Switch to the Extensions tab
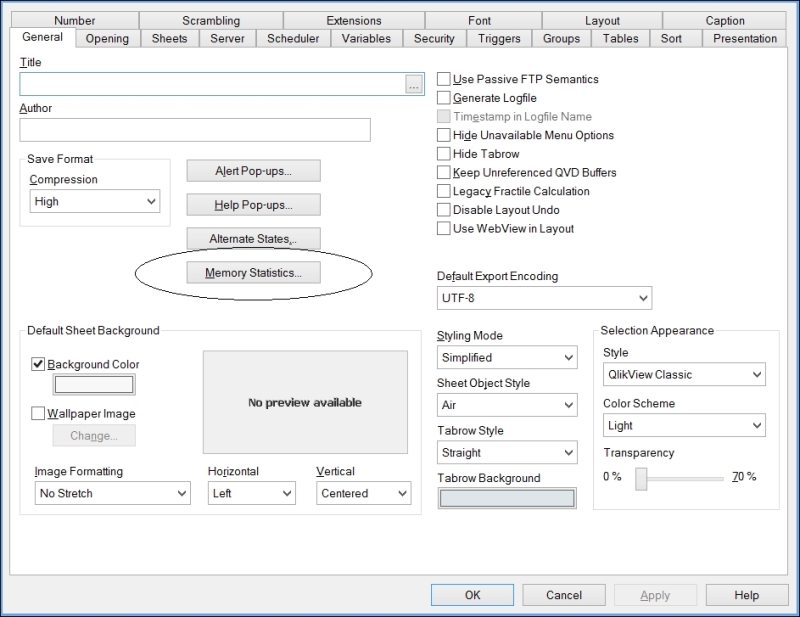This screenshot has width=800, height=617. [x=354, y=21]
